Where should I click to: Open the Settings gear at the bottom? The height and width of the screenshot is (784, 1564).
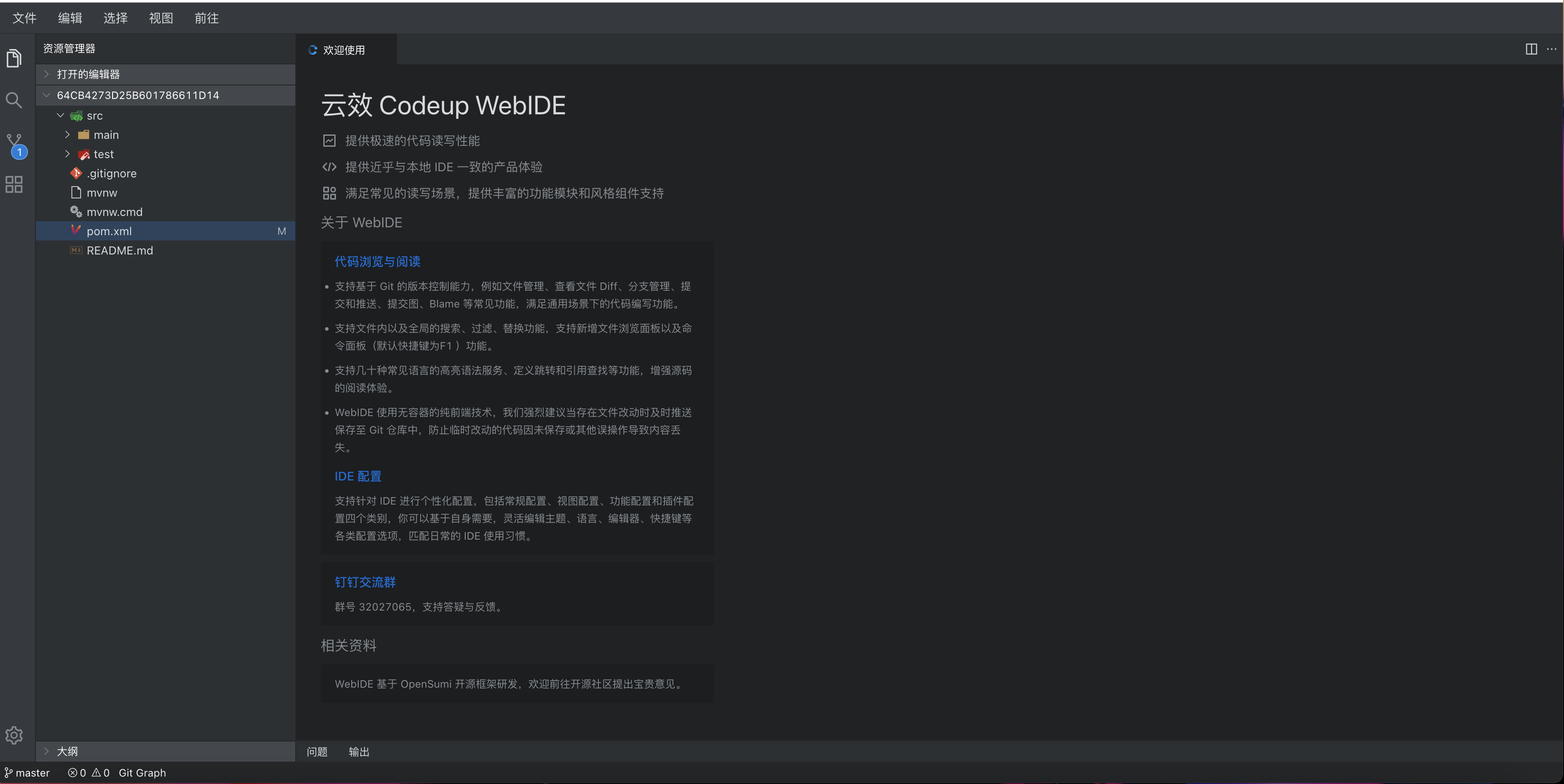click(14, 735)
